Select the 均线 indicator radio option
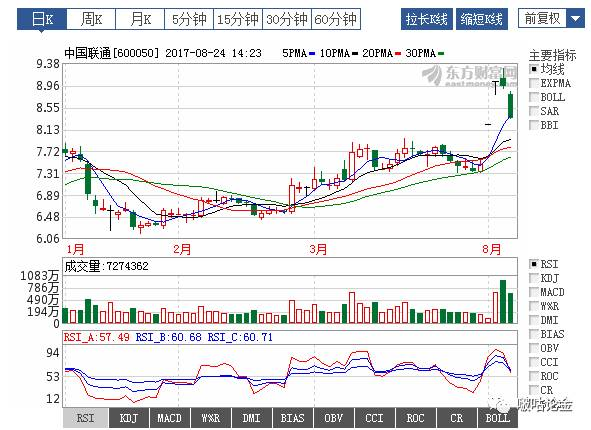 pyautogui.click(x=534, y=69)
